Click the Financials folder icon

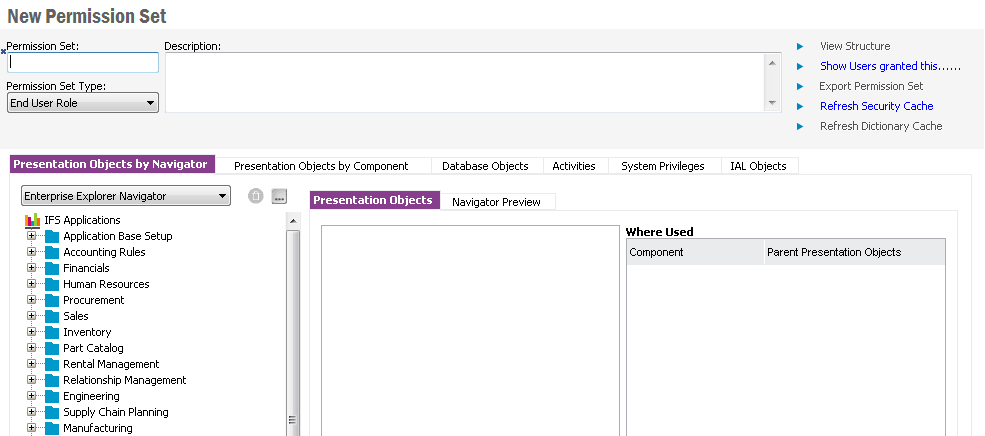point(52,268)
